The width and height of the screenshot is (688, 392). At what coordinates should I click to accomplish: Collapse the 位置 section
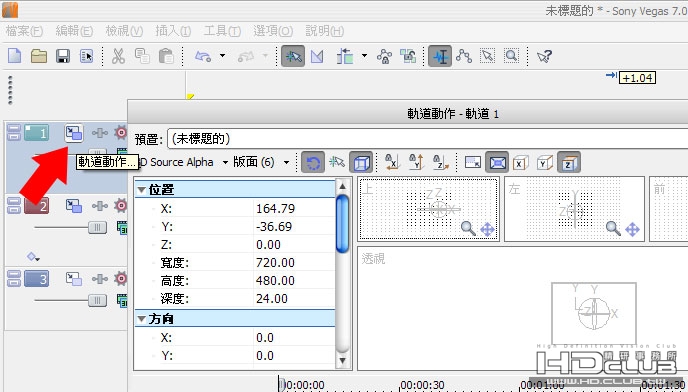point(141,190)
